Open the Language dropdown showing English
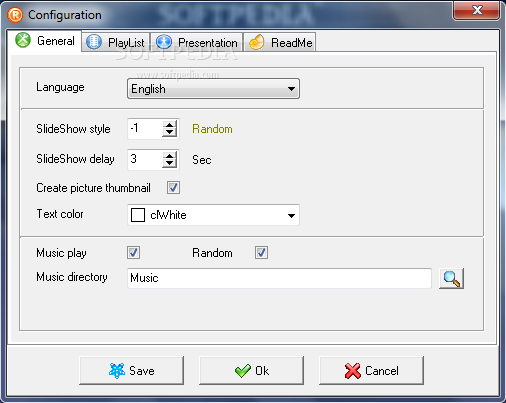This screenshot has width=506, height=403. tap(213, 89)
